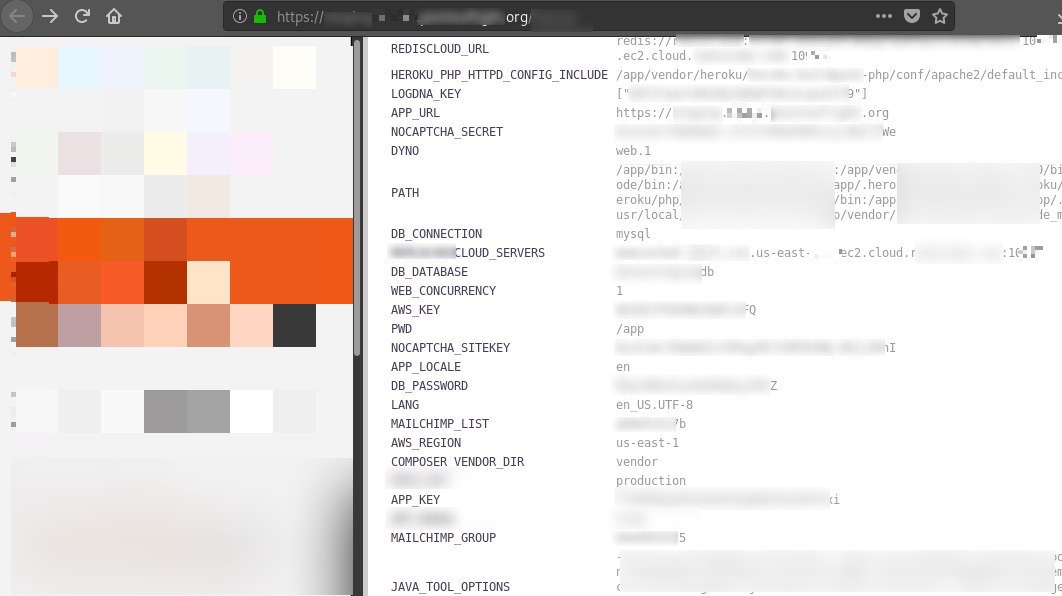
Task: Show site information via the info icon
Action: pyautogui.click(x=239, y=16)
